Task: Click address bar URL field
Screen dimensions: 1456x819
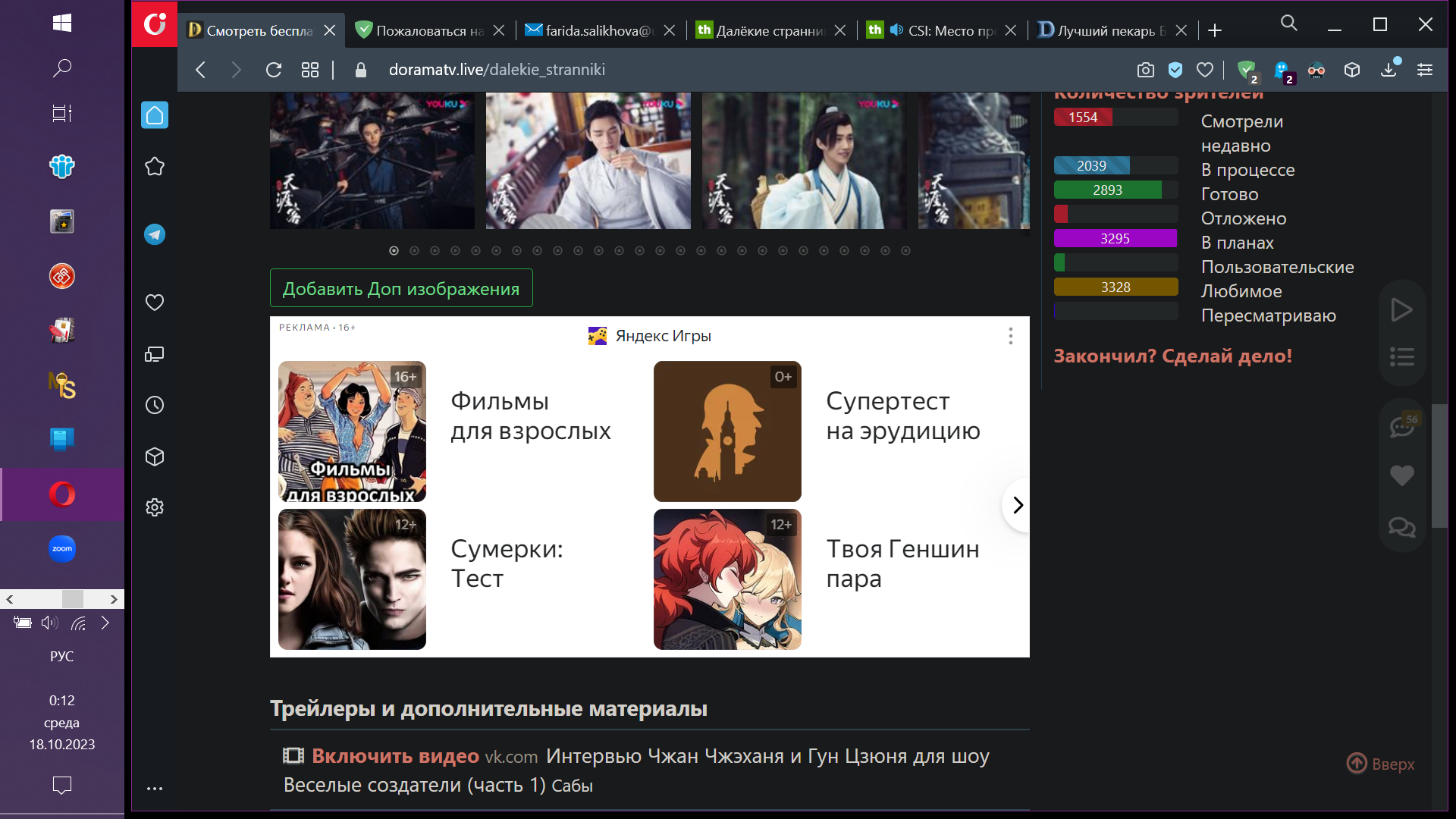Action: (x=497, y=70)
